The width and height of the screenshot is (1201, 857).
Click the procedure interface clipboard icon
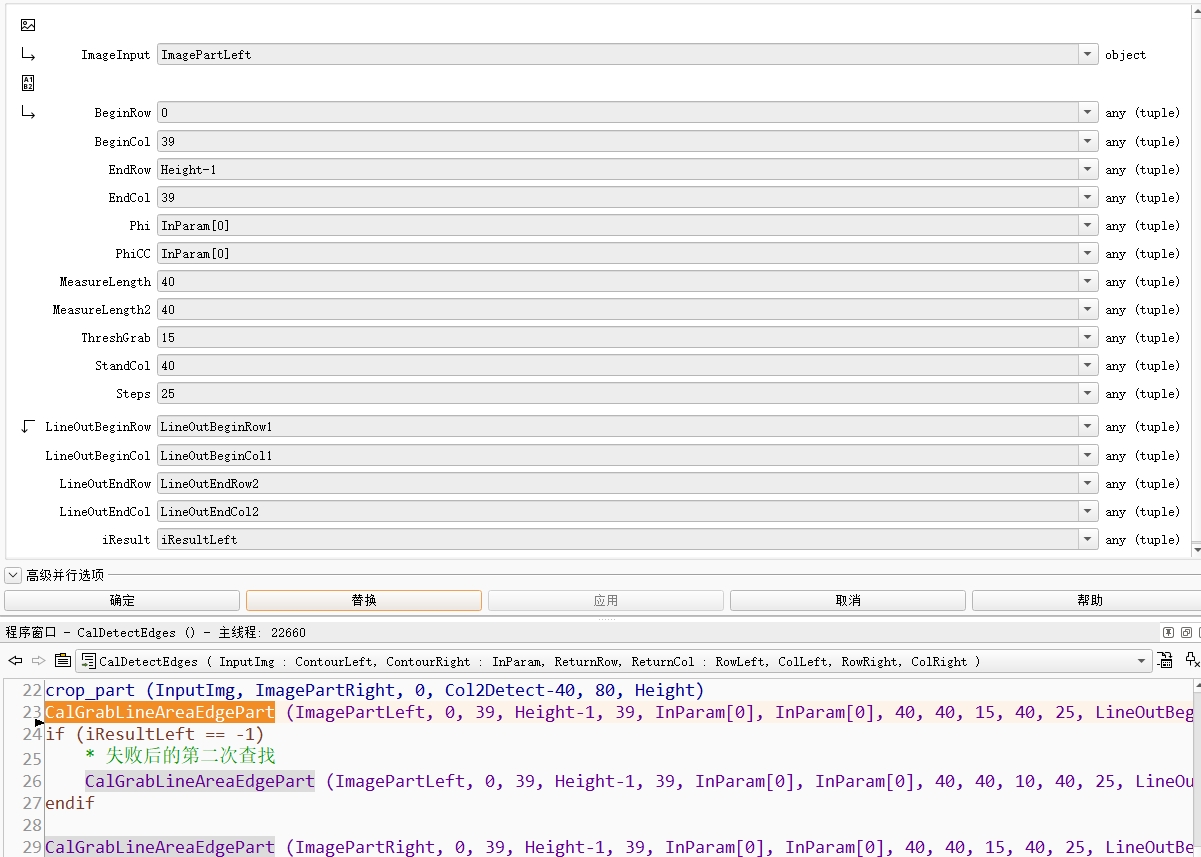coord(62,661)
